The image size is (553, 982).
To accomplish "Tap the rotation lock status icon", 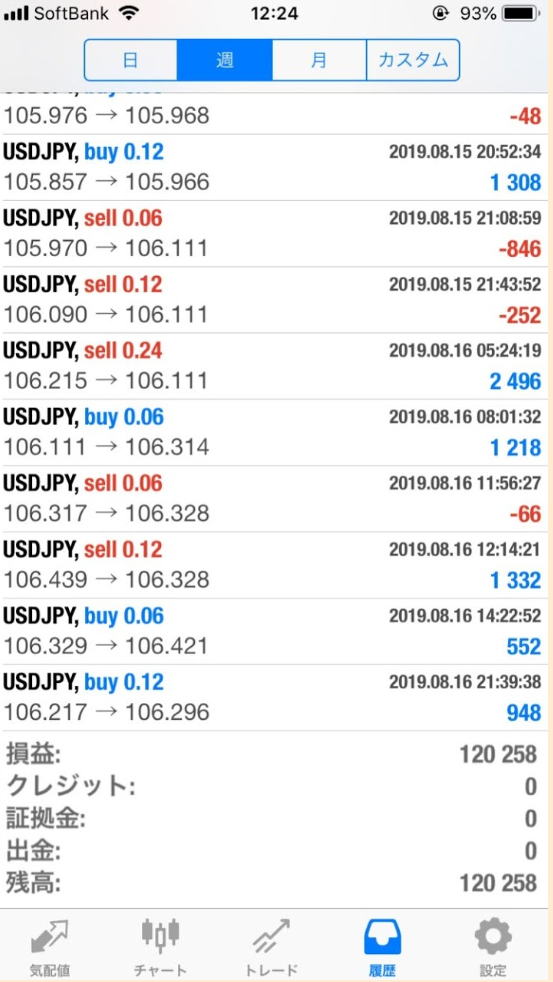I will (x=440, y=13).
